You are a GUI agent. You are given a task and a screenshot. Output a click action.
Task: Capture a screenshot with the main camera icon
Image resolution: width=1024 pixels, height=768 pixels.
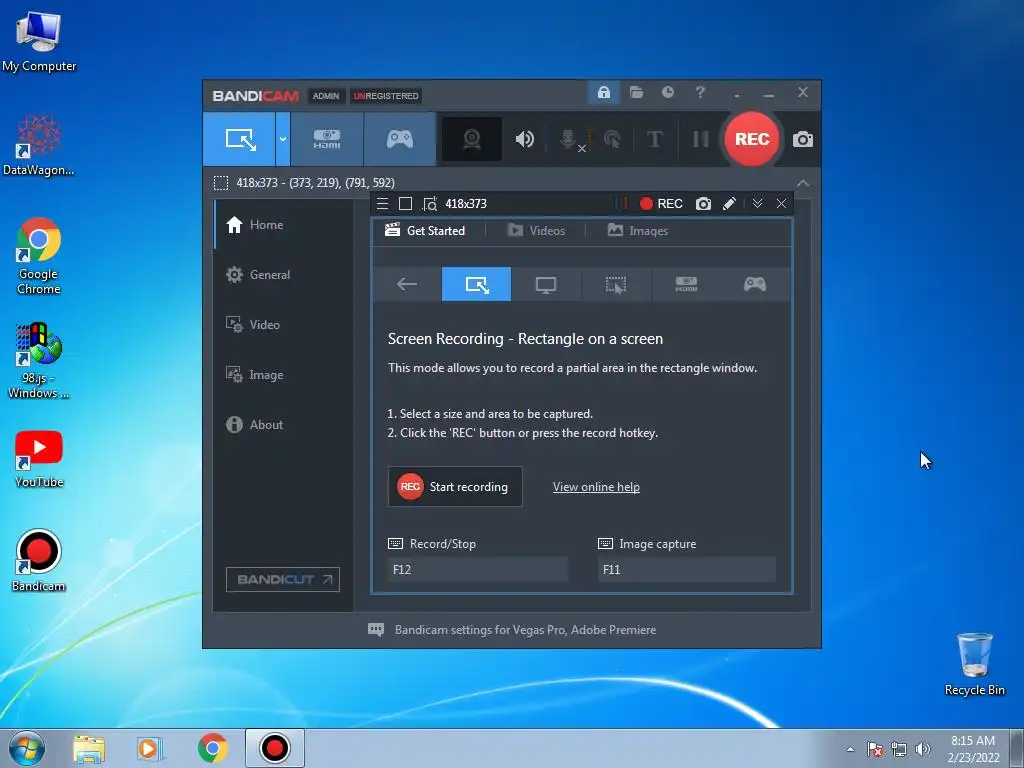coord(803,139)
